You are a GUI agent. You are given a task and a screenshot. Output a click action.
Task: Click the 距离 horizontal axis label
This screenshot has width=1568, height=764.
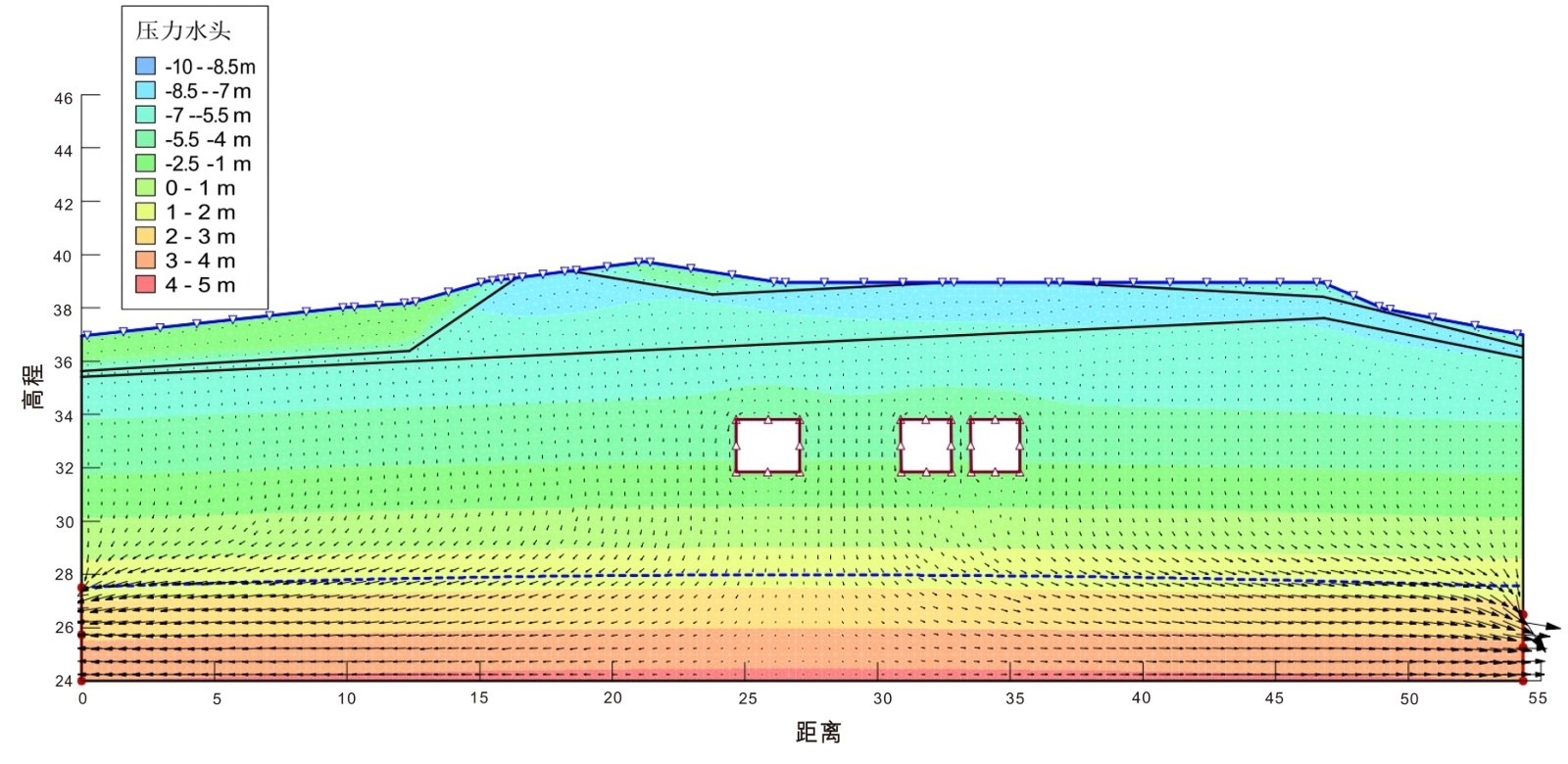point(817,733)
